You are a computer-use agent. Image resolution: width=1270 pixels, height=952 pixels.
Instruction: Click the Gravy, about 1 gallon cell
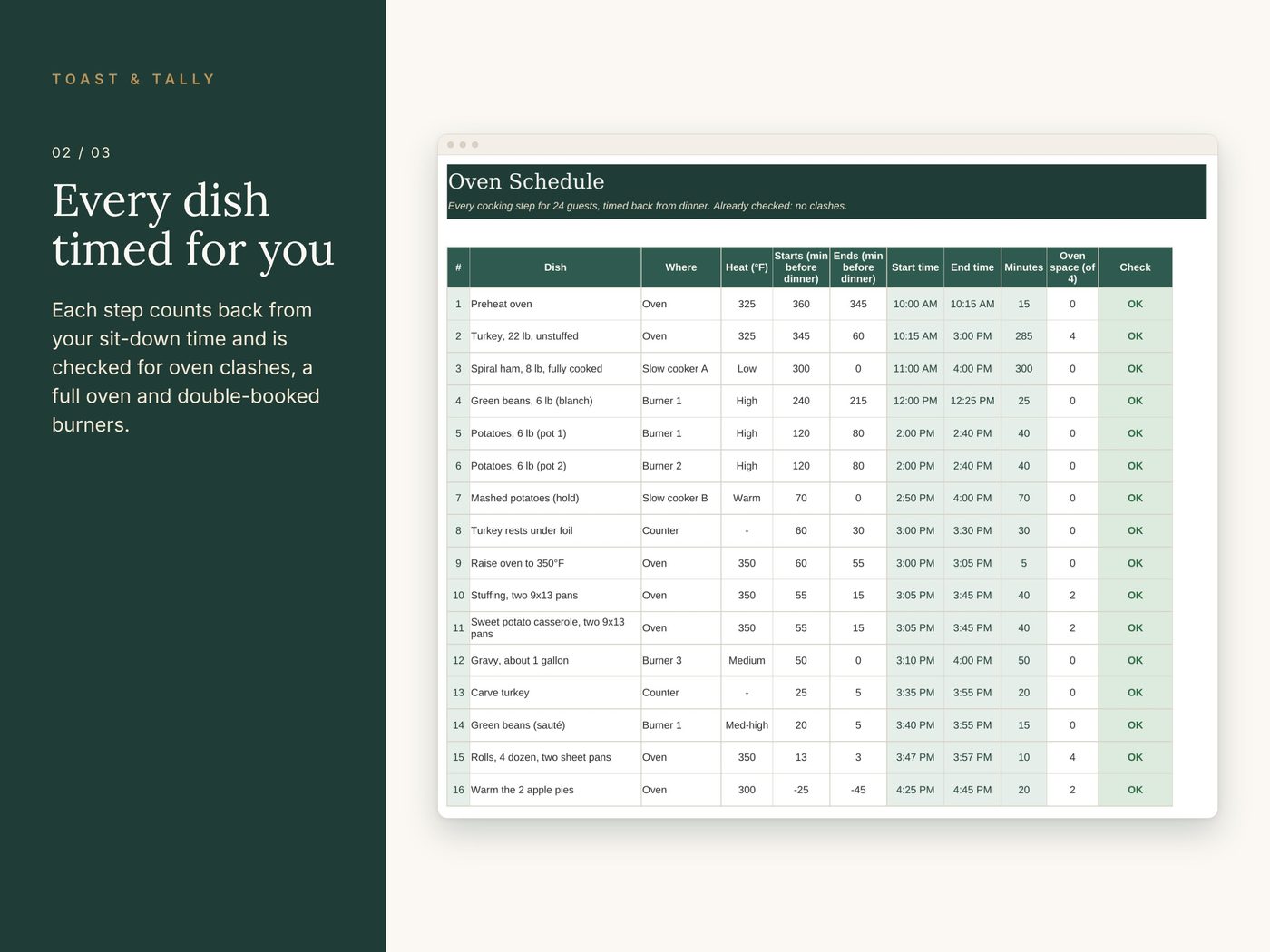555,661
